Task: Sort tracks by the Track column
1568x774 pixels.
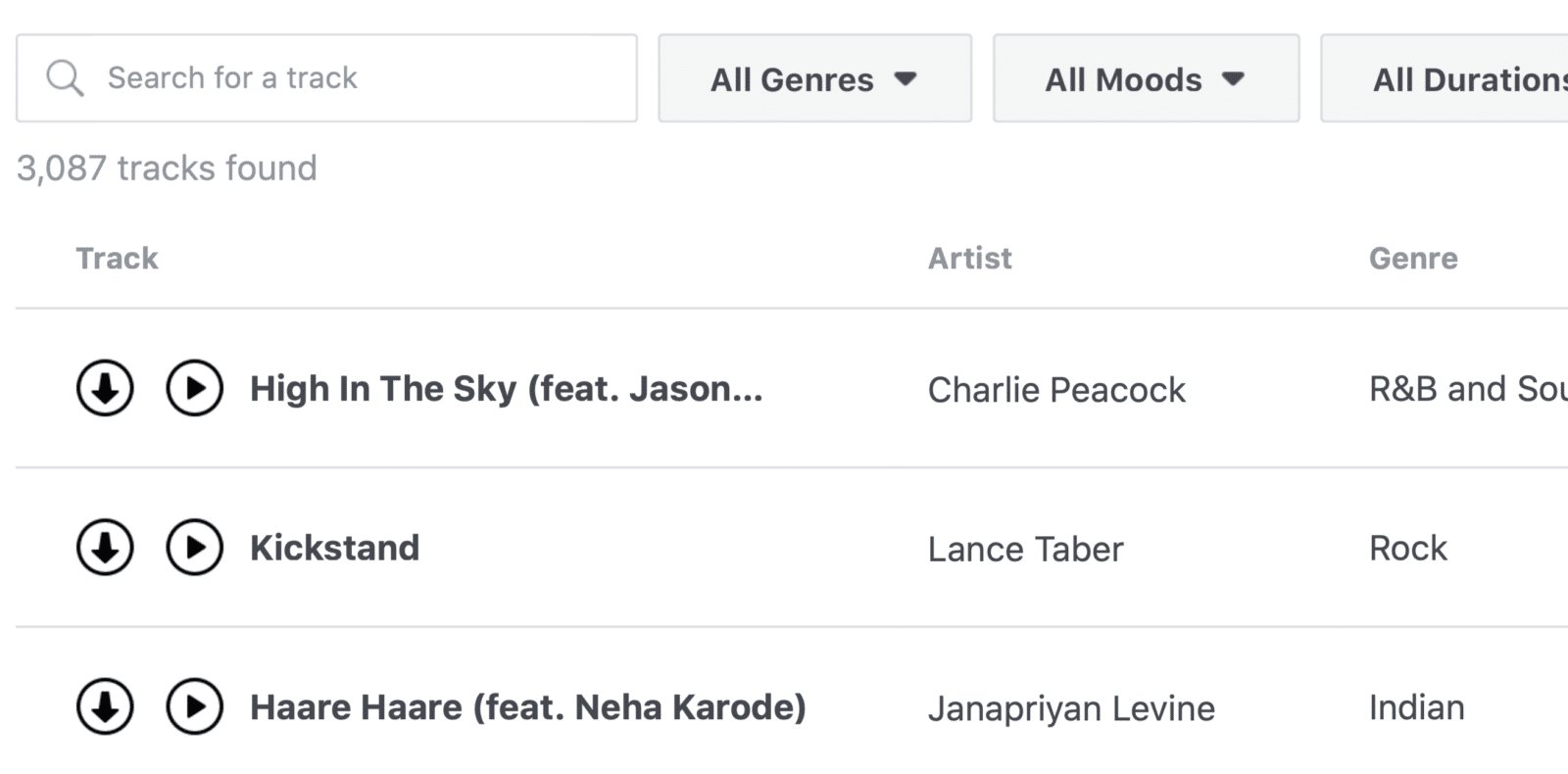Action: pos(117,258)
